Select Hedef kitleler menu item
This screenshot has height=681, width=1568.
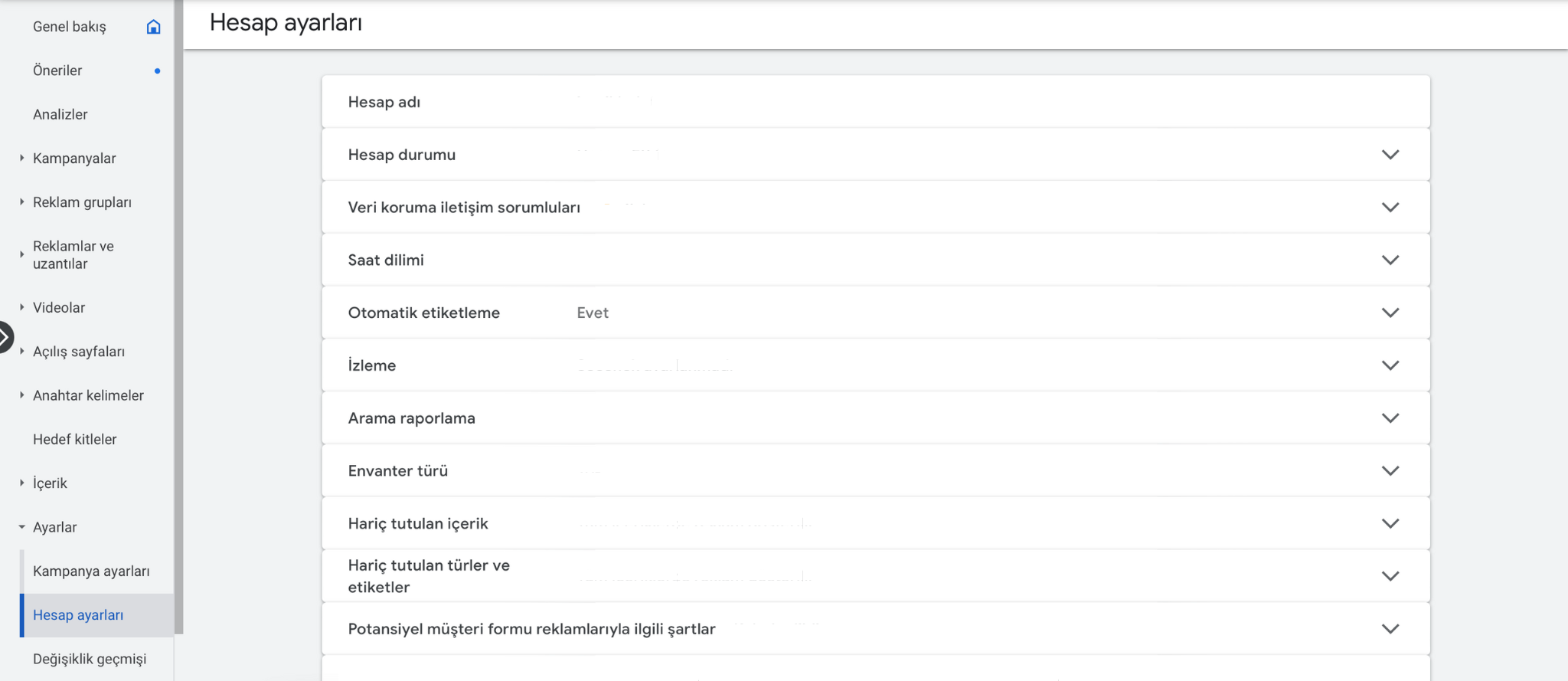pos(75,439)
